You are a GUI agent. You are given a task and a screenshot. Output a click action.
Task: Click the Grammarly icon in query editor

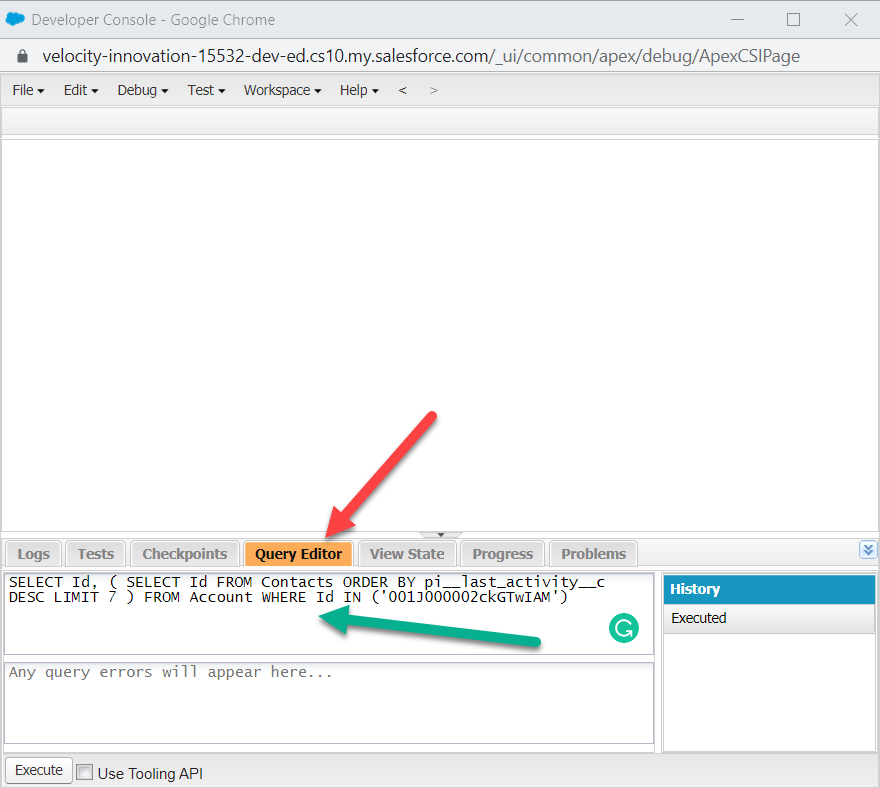point(624,628)
